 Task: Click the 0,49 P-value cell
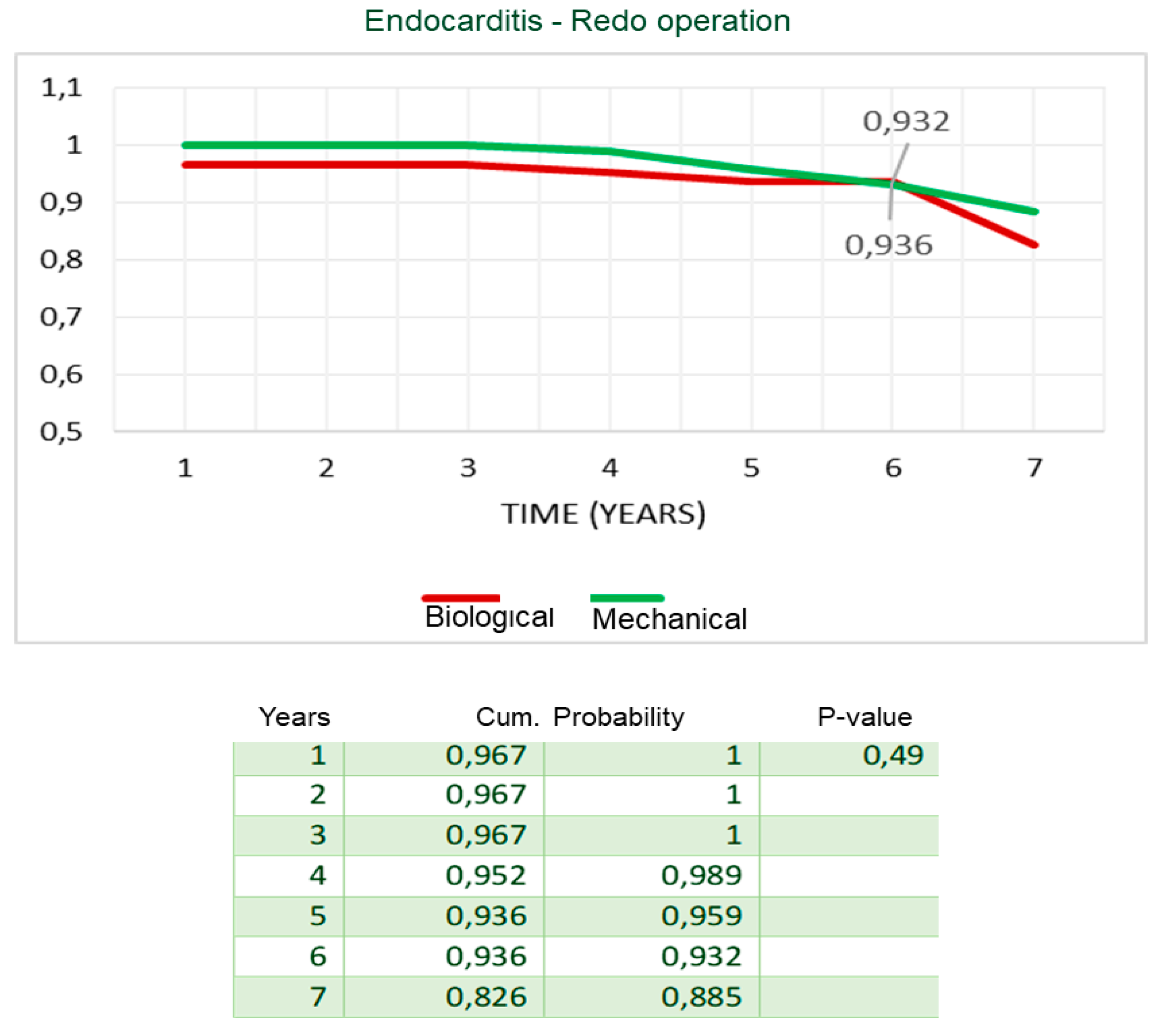click(x=892, y=756)
